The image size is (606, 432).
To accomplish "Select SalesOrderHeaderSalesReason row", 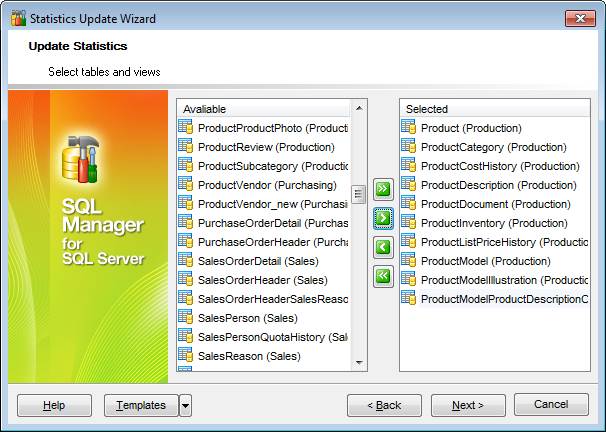I will click(263, 299).
